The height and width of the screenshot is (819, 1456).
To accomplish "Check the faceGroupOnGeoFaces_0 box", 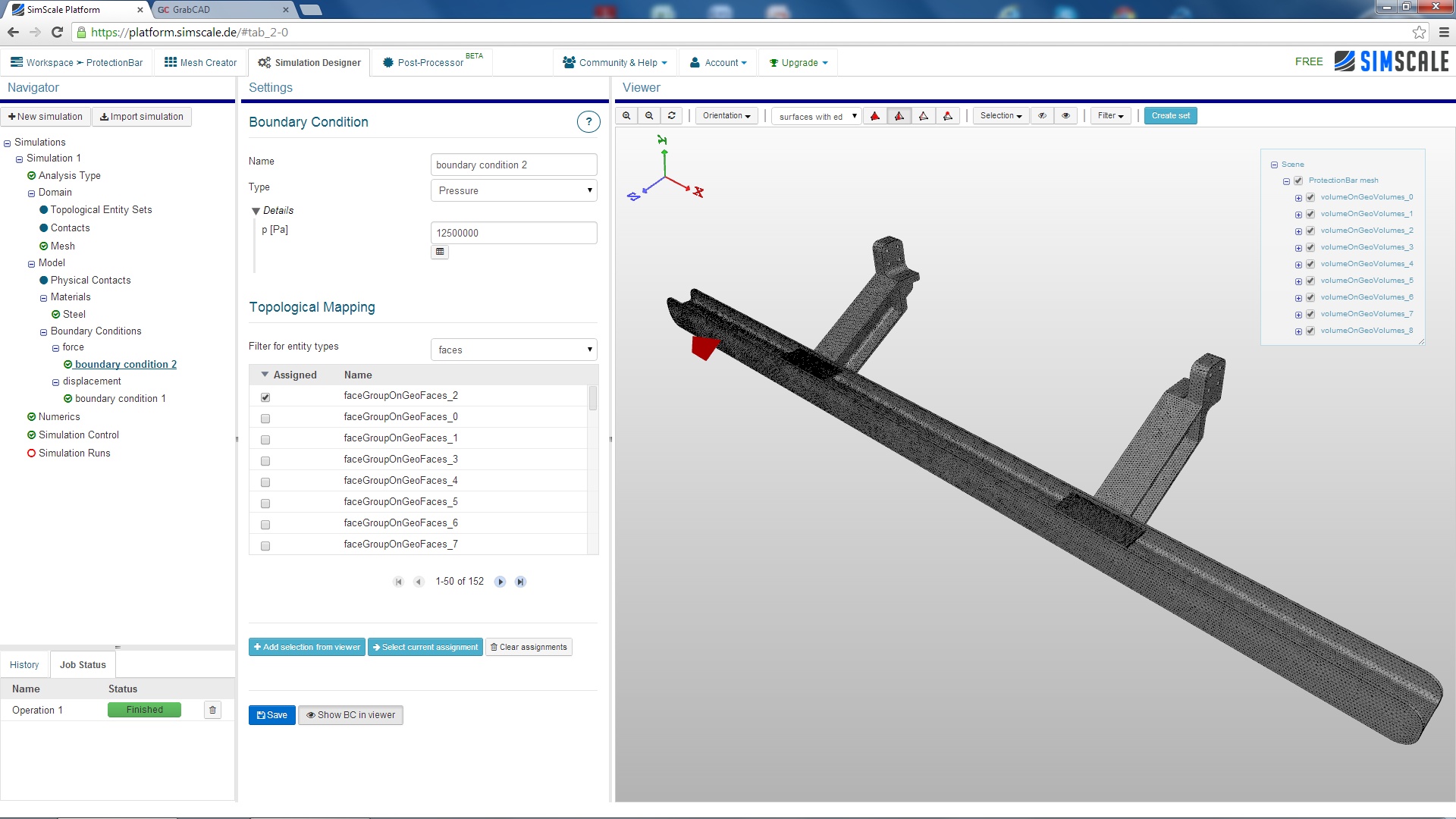I will pyautogui.click(x=265, y=419).
